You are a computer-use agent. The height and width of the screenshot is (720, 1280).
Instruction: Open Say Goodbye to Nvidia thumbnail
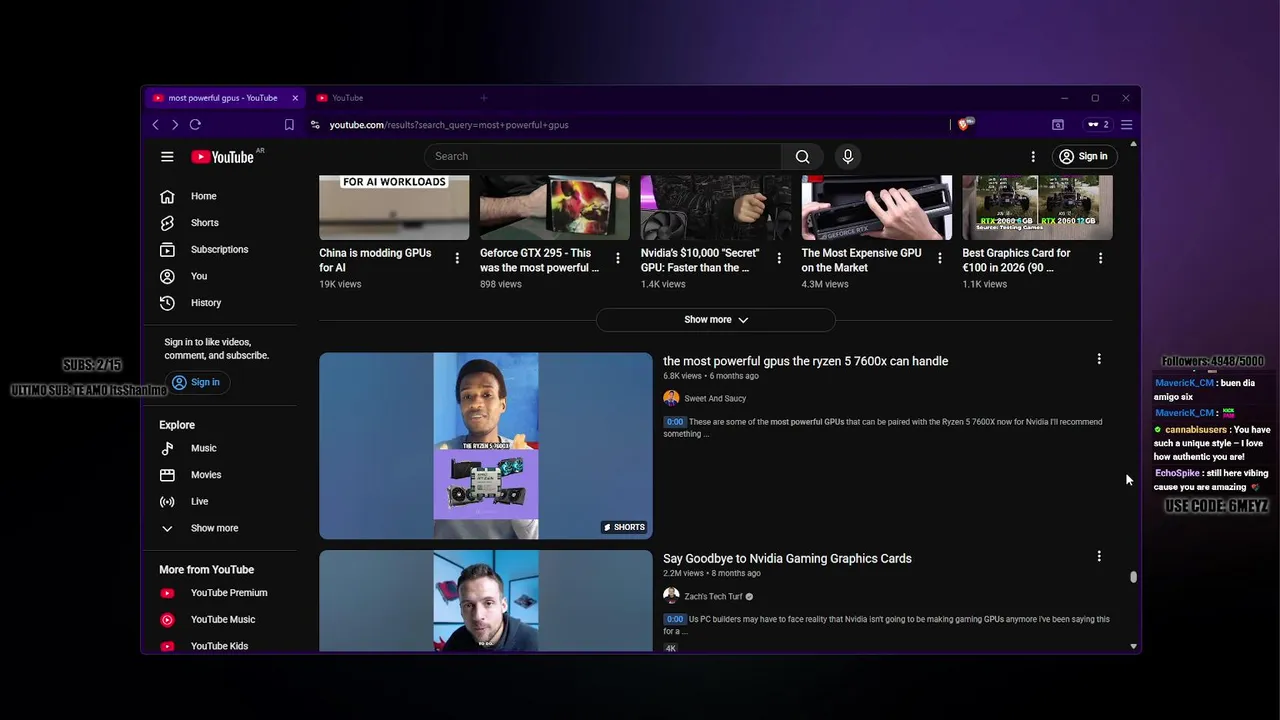coord(486,601)
